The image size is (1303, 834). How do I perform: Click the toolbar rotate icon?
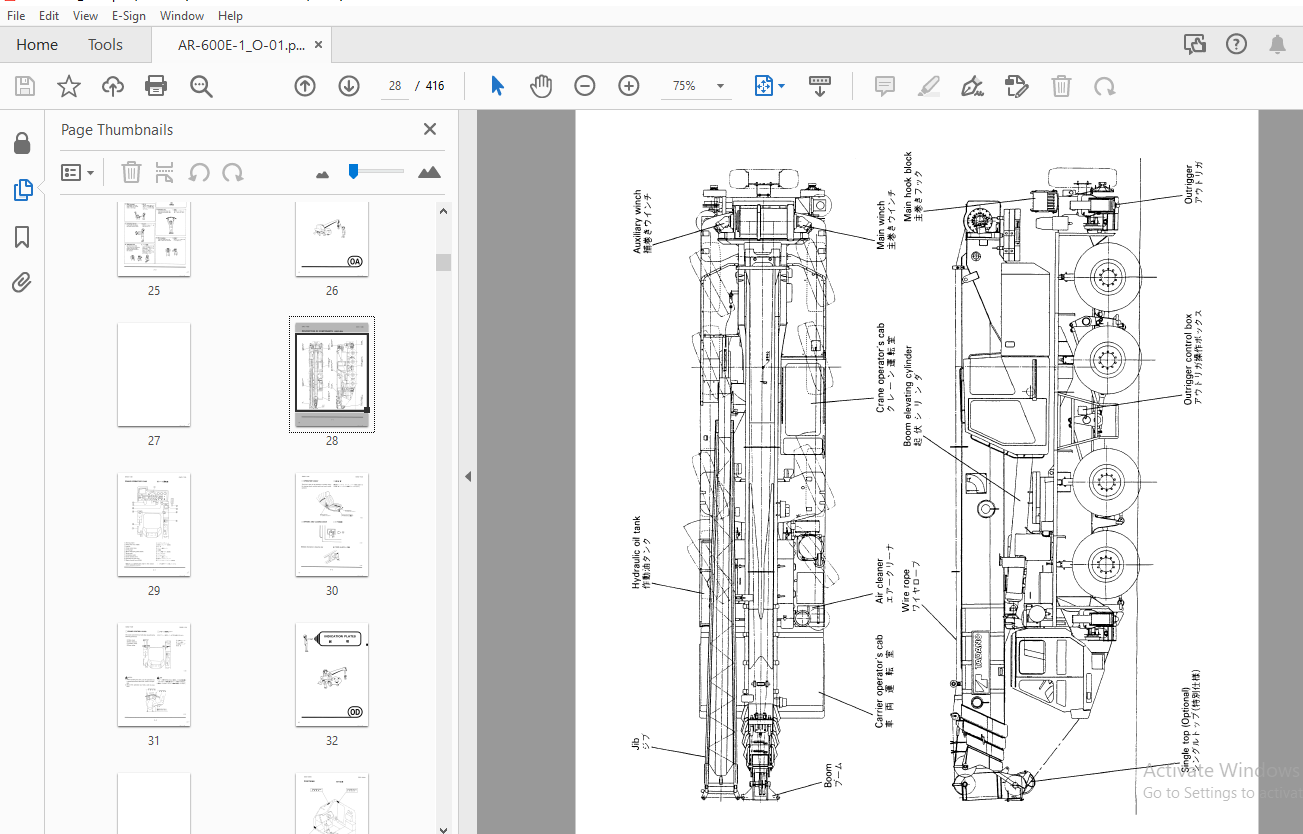[x=1105, y=86]
